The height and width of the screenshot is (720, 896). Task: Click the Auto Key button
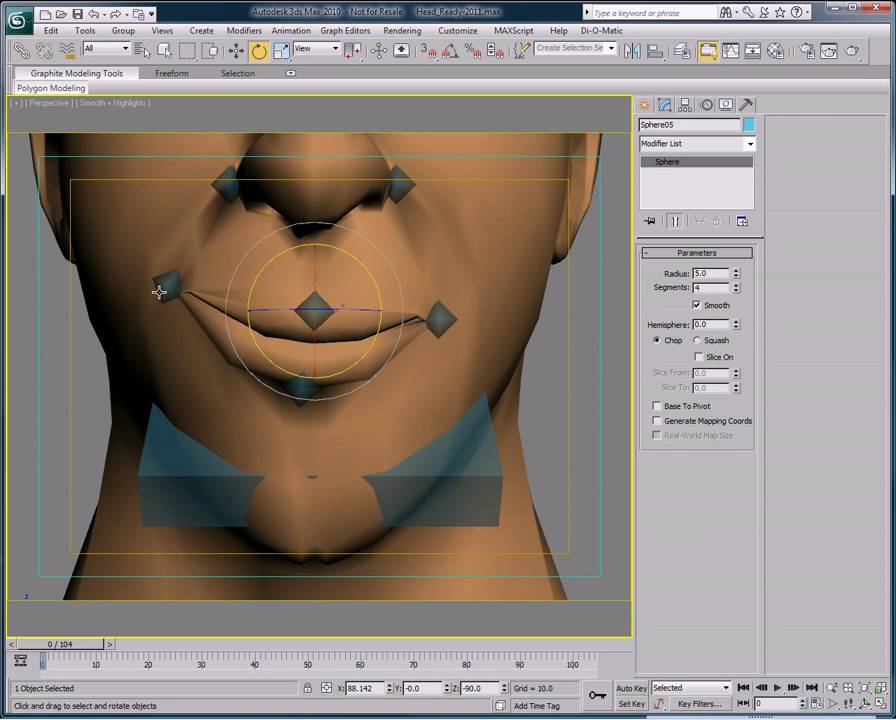tap(631, 689)
